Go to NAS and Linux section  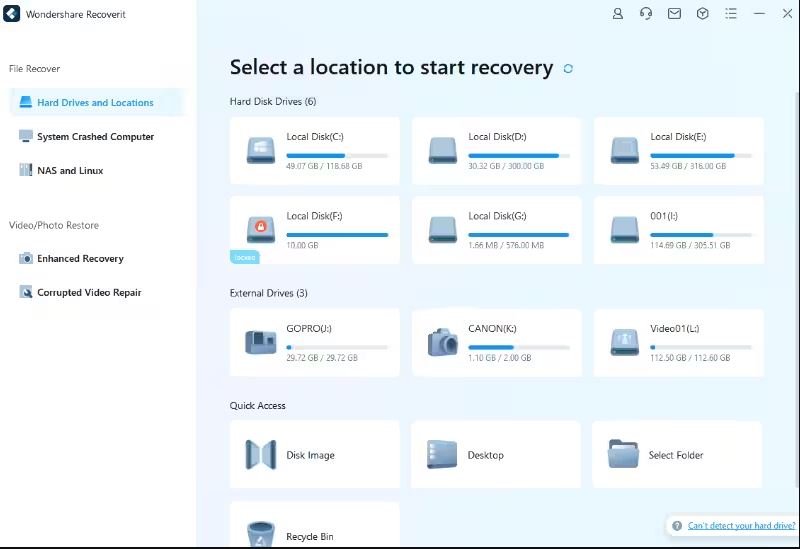[x=70, y=171]
